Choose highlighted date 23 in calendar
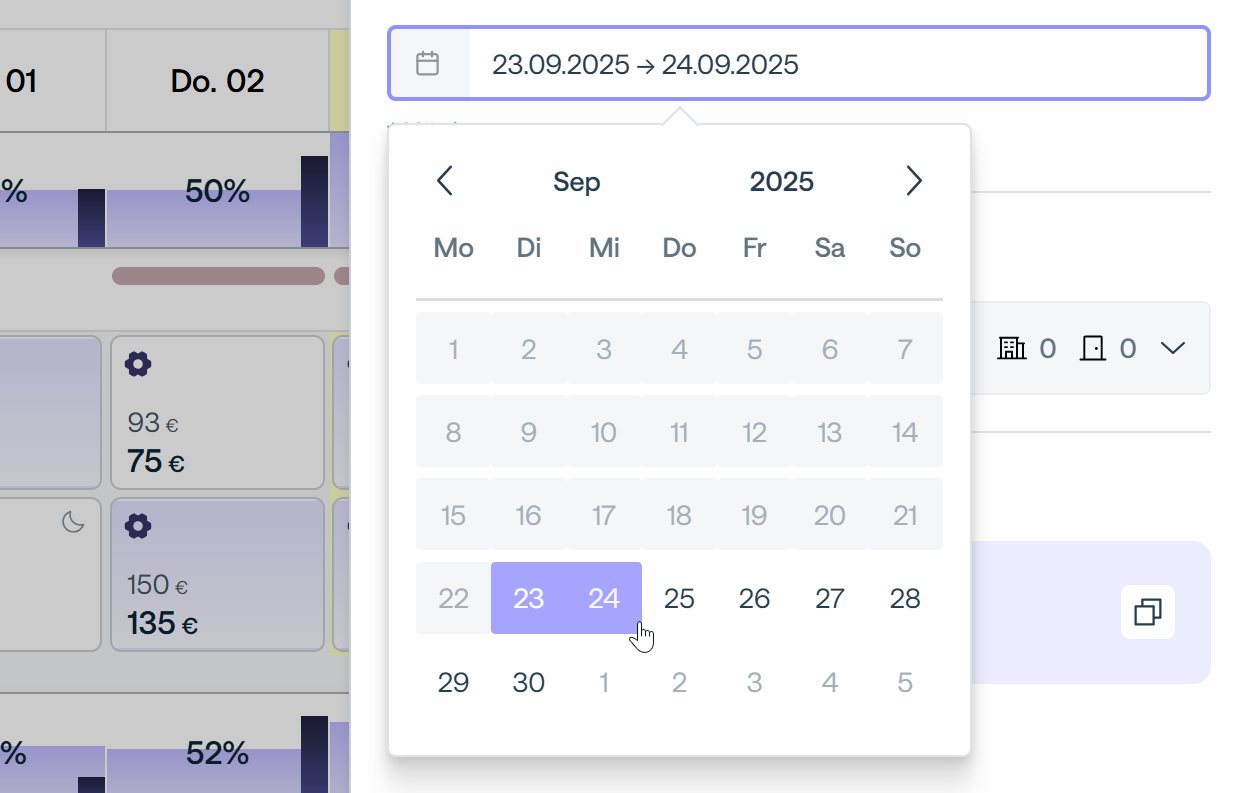Screen dimensions: 1234x793 528,598
